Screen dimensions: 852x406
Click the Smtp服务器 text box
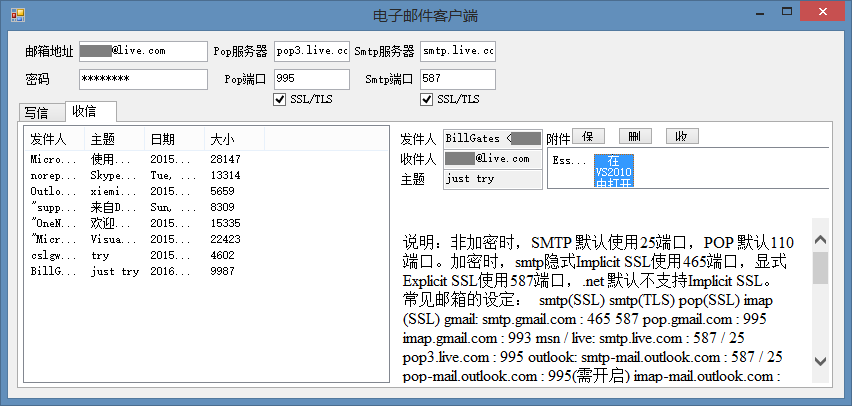(x=457, y=50)
